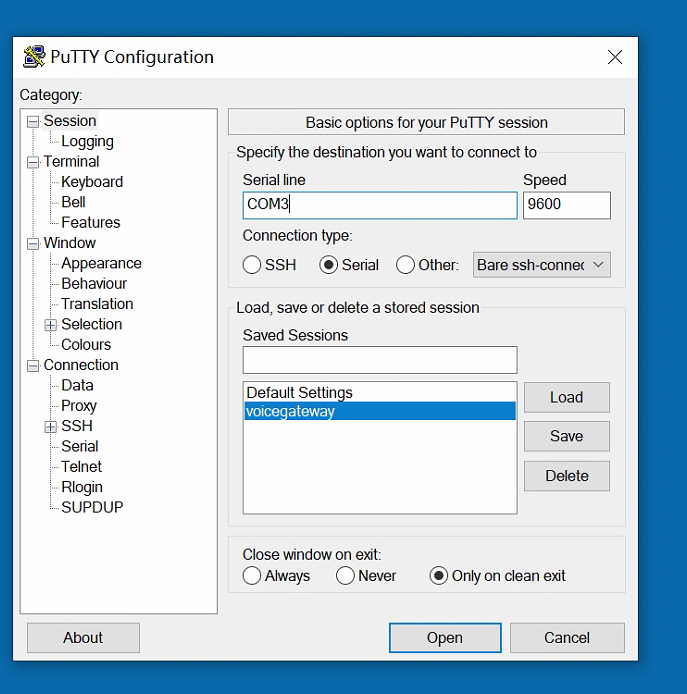Screen dimensions: 687x694
Task: Choose Never for close window on exit
Action: coord(345,576)
